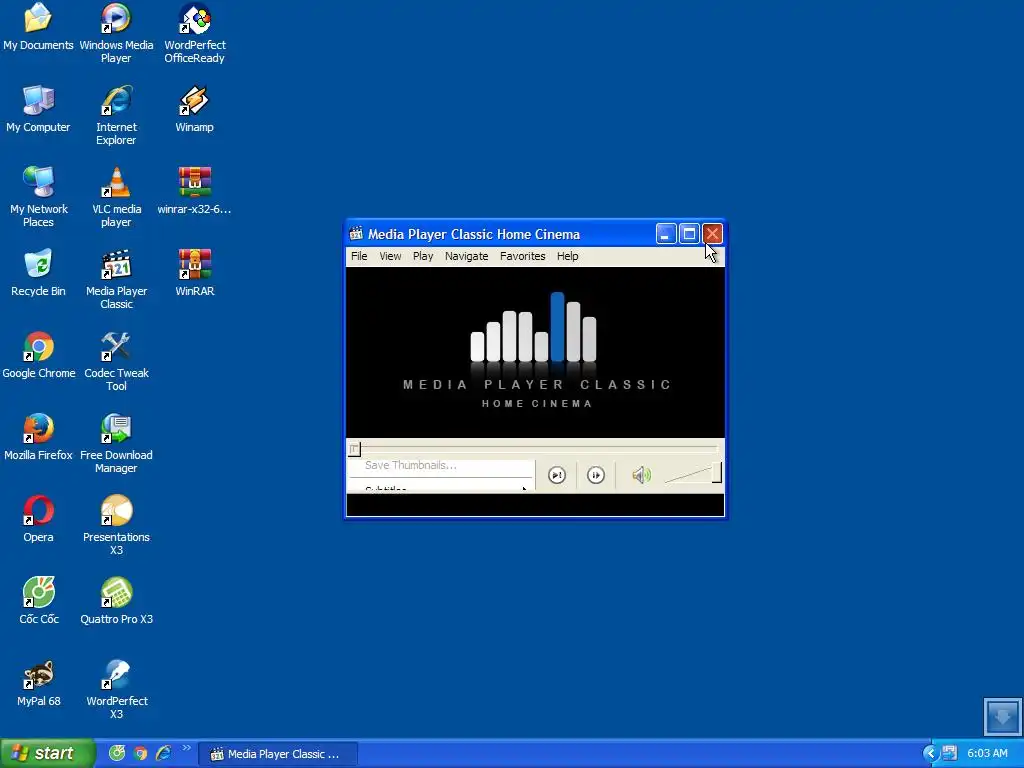Maximize the Media Player Classic window

(689, 234)
